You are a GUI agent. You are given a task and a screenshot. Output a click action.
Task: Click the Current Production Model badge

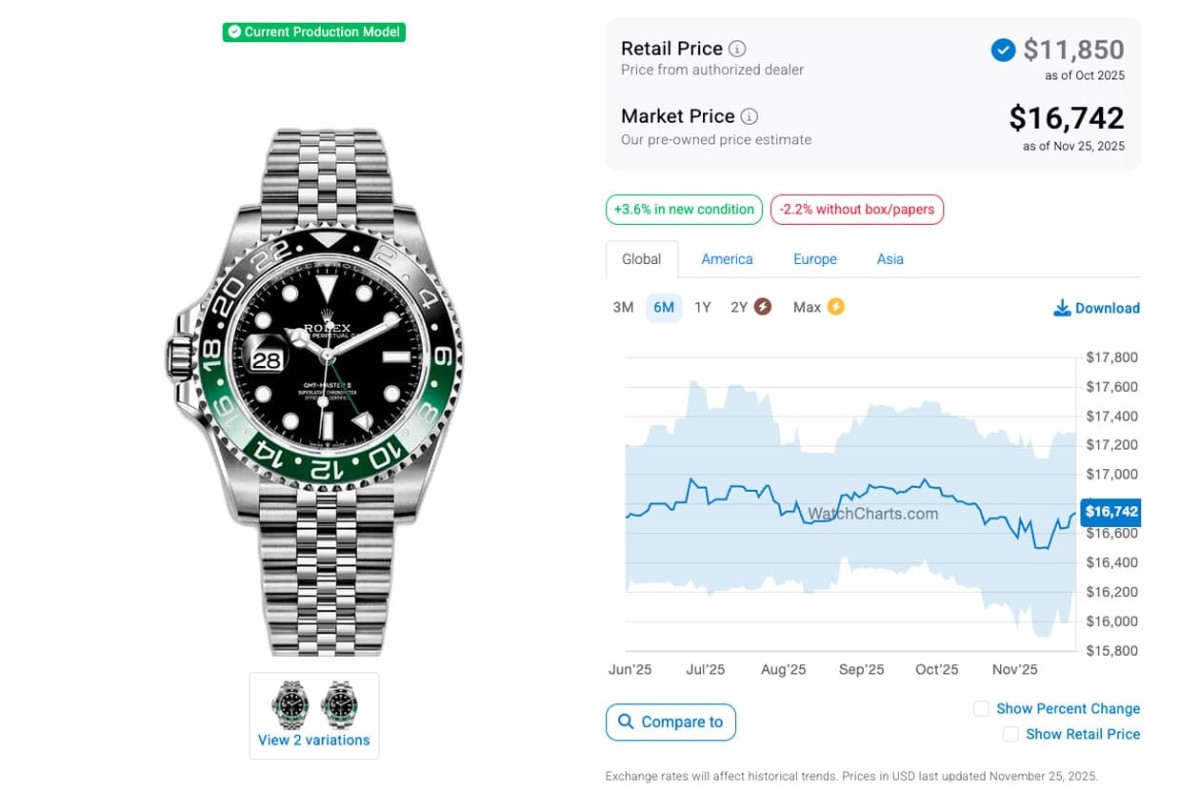pos(314,32)
